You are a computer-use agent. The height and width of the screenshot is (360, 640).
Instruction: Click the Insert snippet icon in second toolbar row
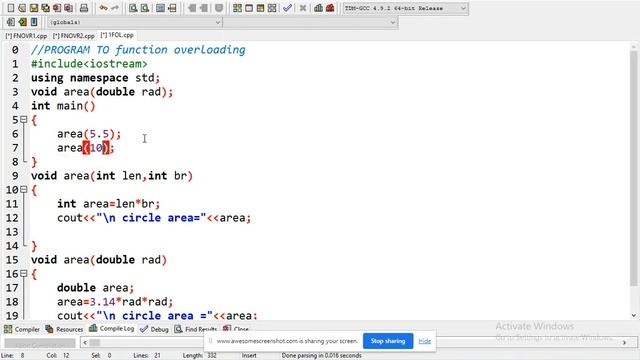(11, 22)
